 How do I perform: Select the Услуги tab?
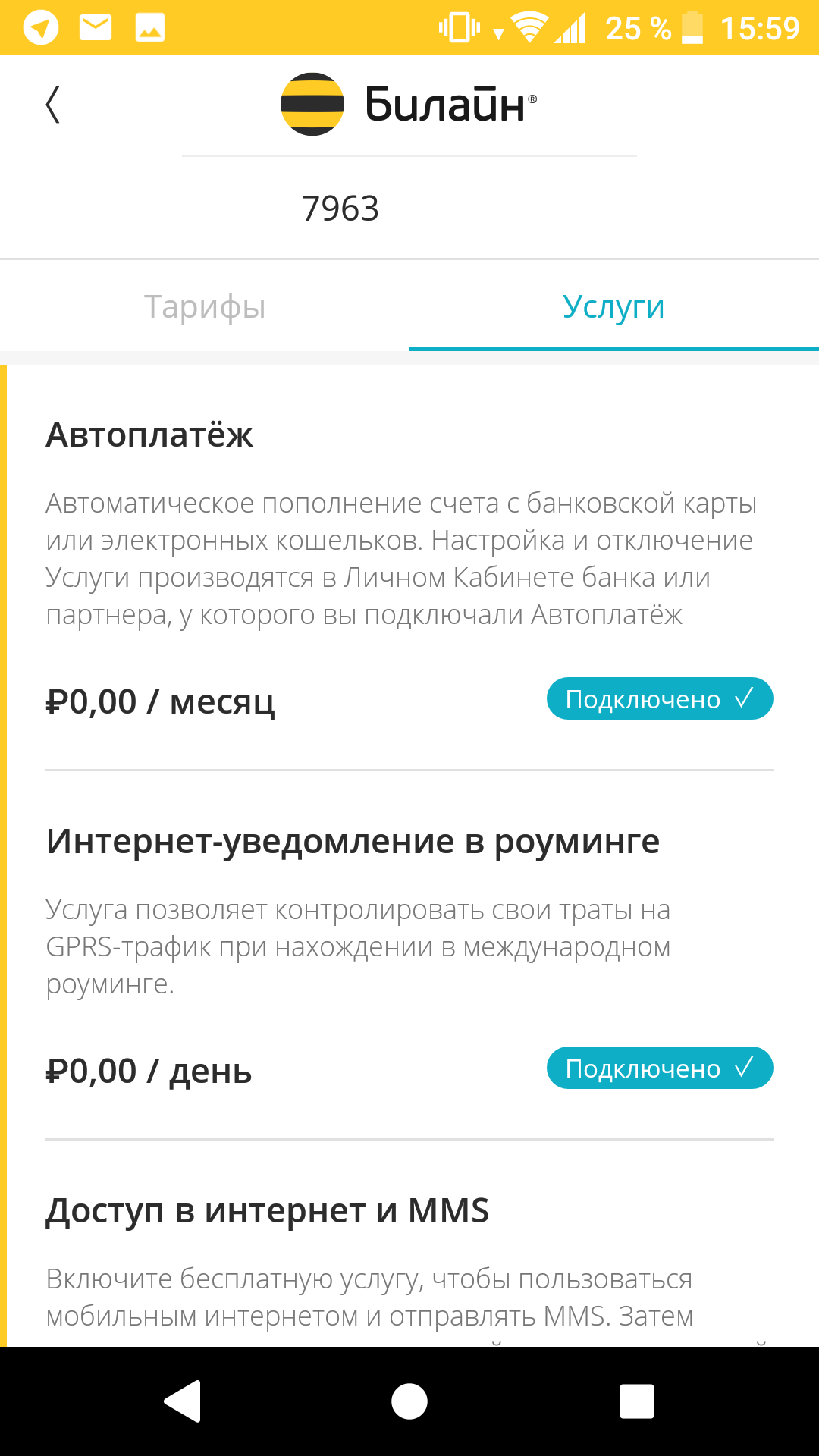(x=613, y=306)
